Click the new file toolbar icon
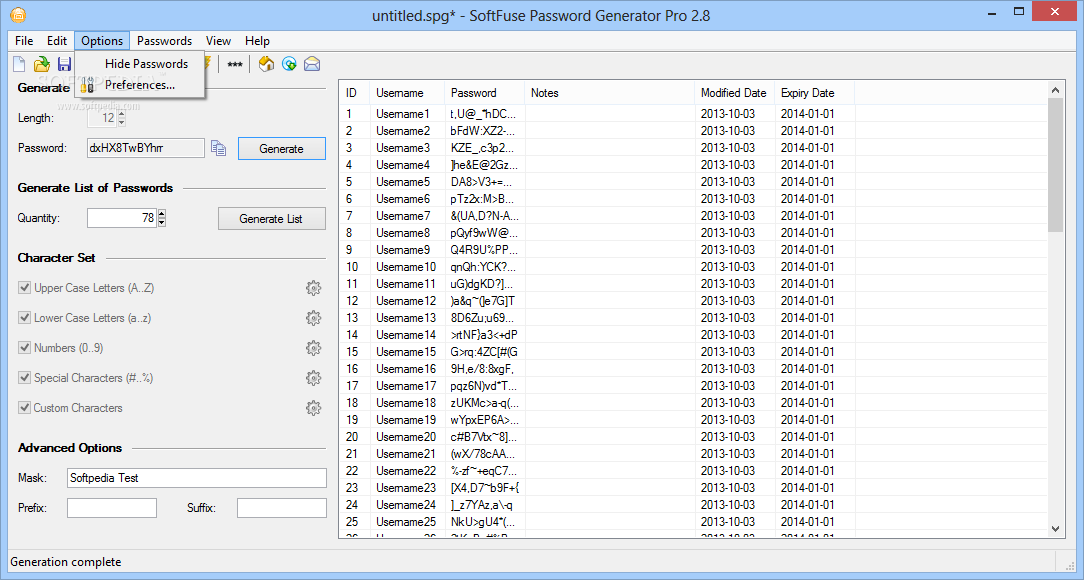 coord(19,64)
